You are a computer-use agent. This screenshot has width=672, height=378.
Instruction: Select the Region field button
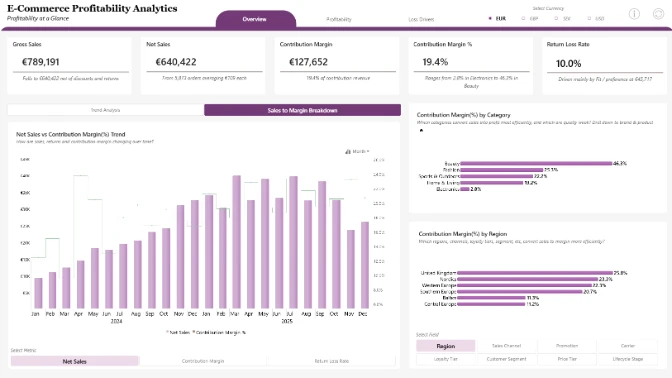(x=446, y=346)
